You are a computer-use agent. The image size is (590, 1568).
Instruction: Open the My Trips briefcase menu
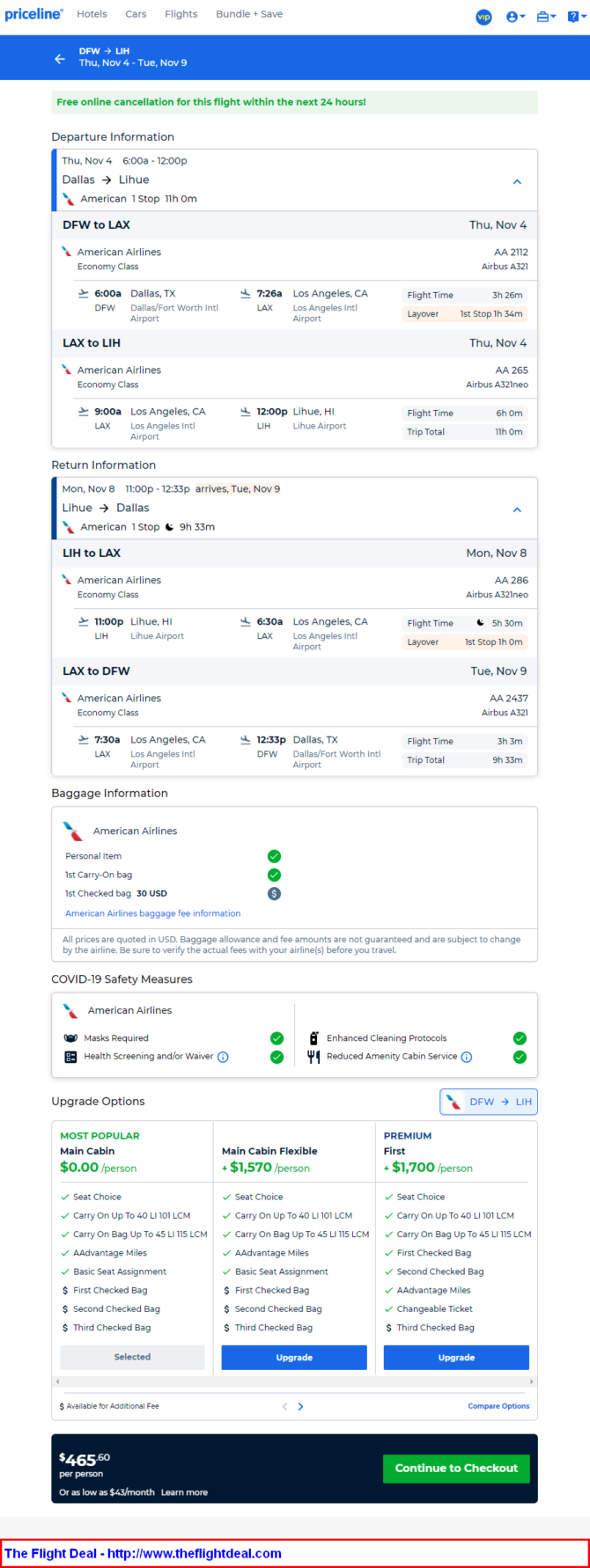tap(546, 17)
